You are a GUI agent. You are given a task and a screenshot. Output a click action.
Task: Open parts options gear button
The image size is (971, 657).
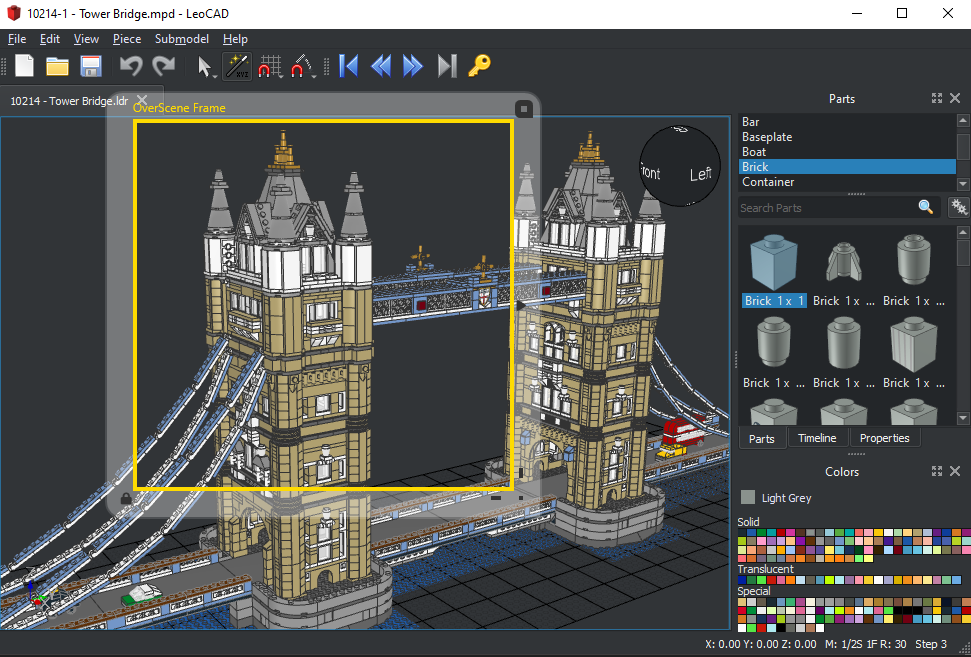(x=958, y=207)
